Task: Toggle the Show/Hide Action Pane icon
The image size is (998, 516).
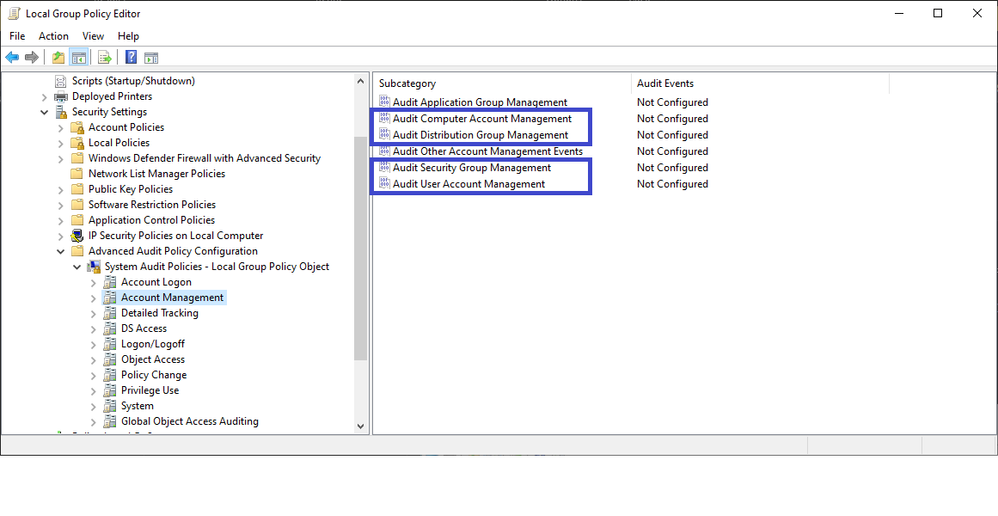Action: pyautogui.click(x=151, y=58)
